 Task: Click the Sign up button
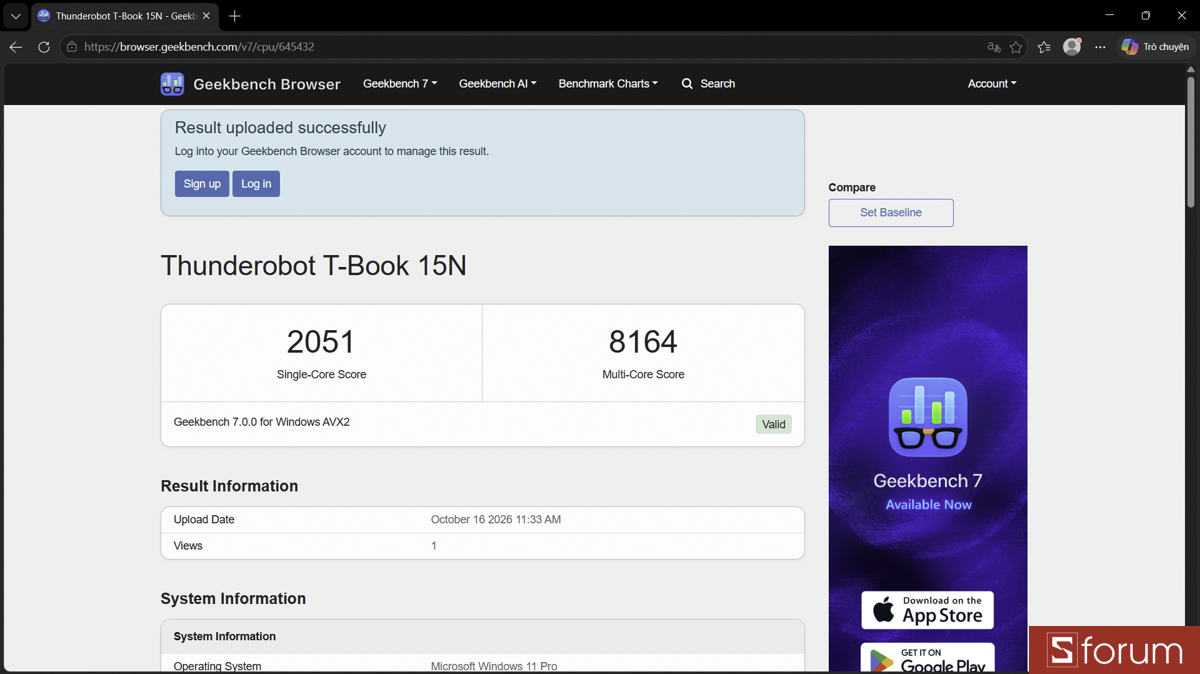click(202, 184)
